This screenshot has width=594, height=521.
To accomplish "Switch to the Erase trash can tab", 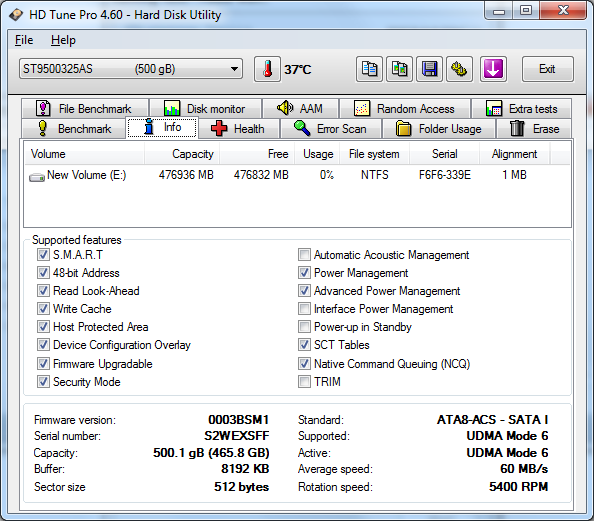I will [x=534, y=129].
